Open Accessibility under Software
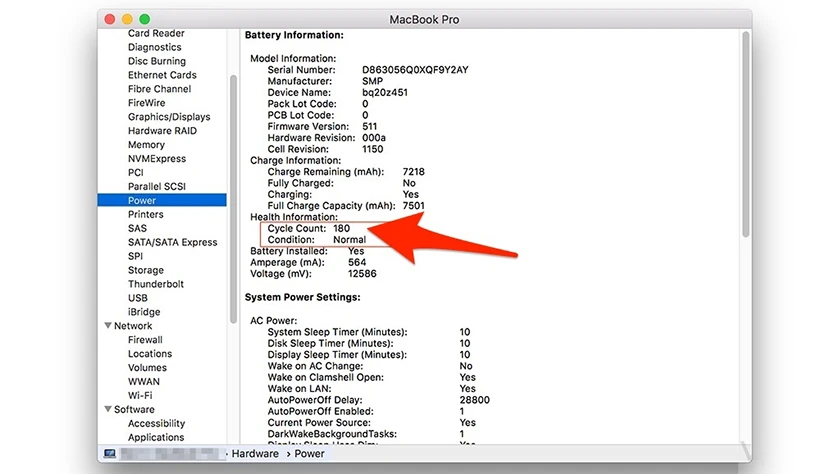The width and height of the screenshot is (840, 474). (x=156, y=423)
